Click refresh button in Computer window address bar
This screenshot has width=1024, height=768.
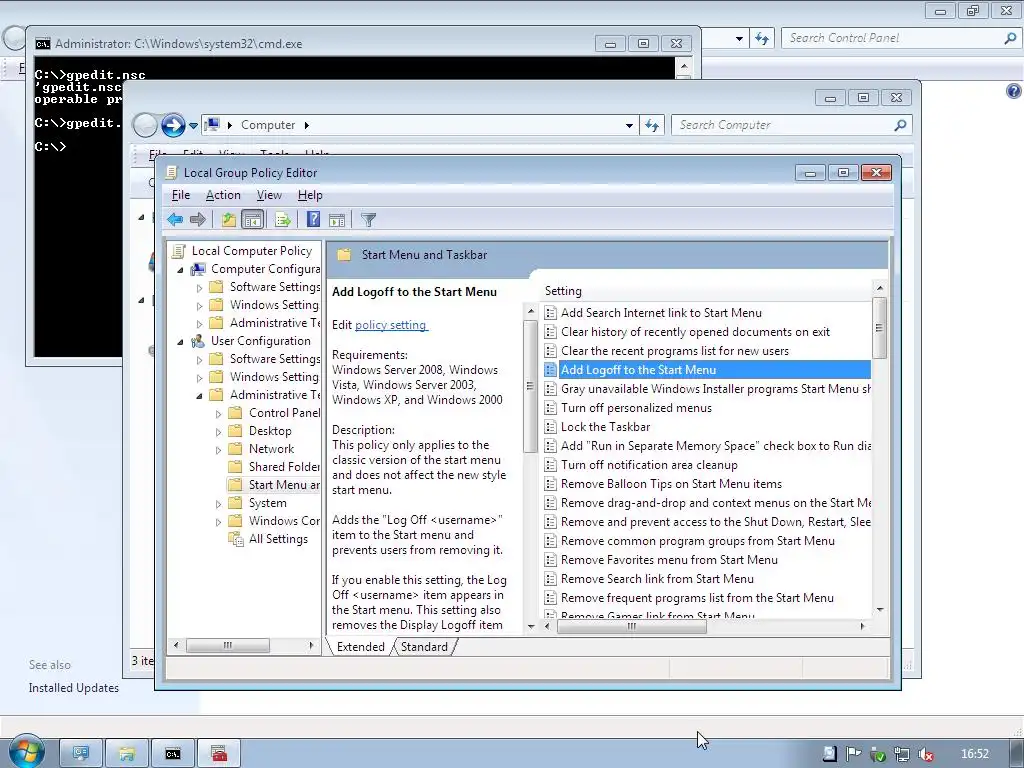point(652,125)
